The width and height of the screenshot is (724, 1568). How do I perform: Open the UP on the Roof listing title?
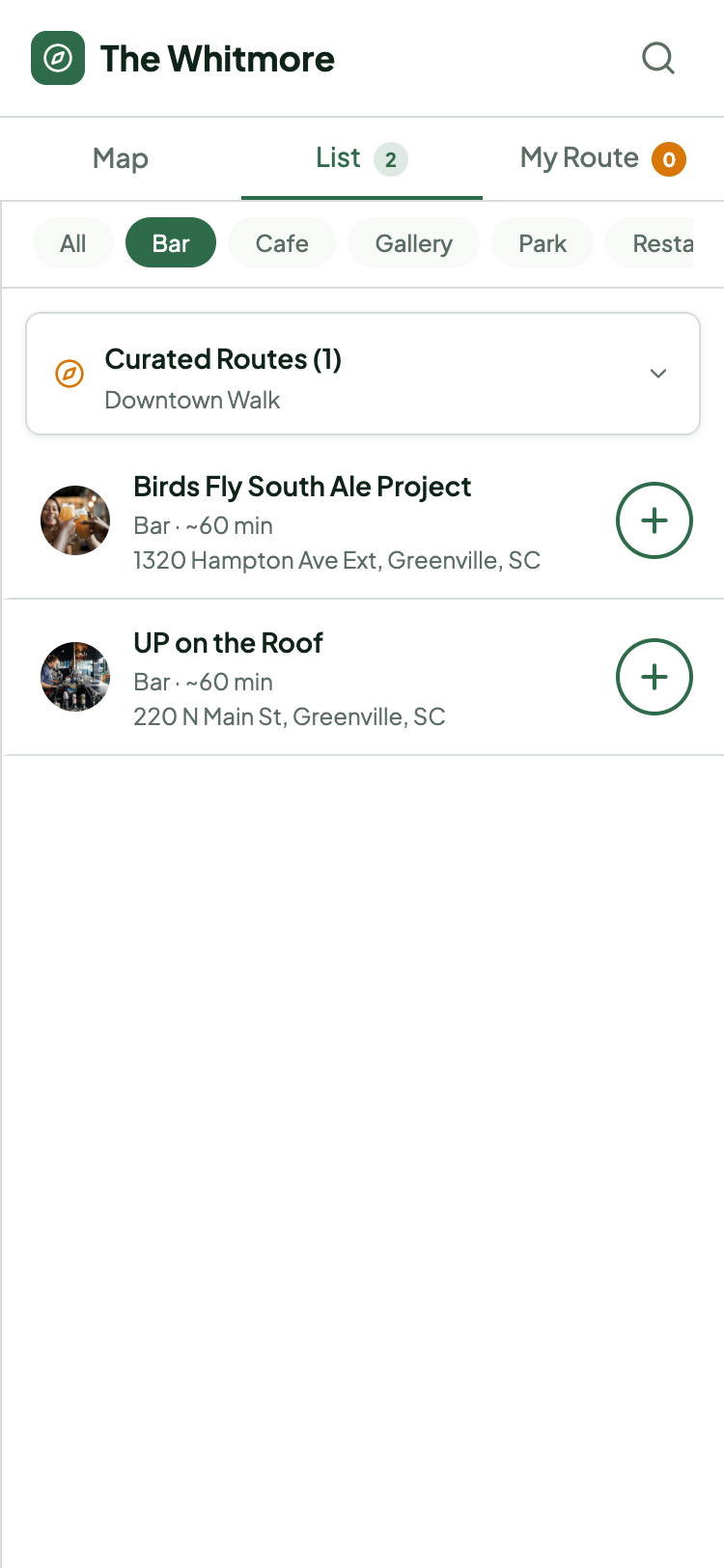point(228,643)
